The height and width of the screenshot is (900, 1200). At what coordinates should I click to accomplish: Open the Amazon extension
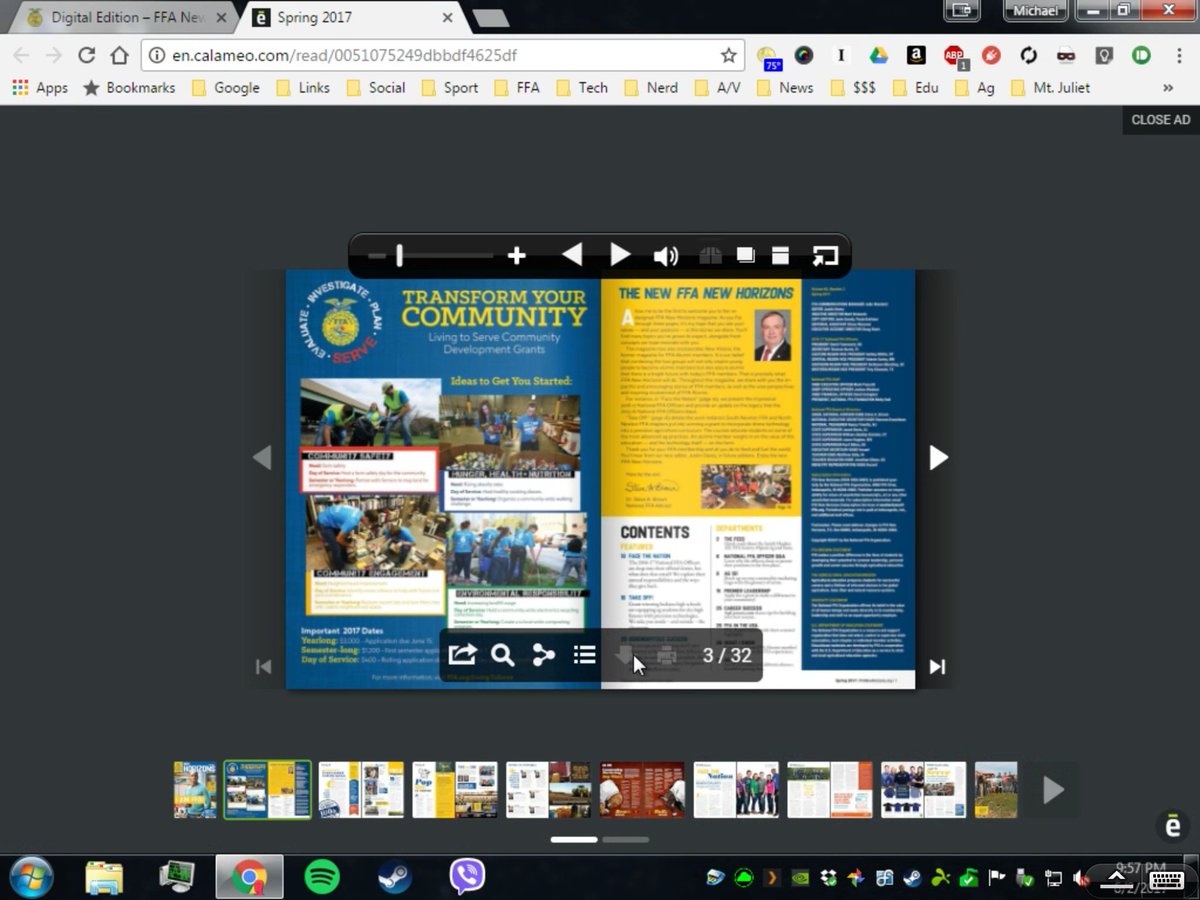pos(916,55)
